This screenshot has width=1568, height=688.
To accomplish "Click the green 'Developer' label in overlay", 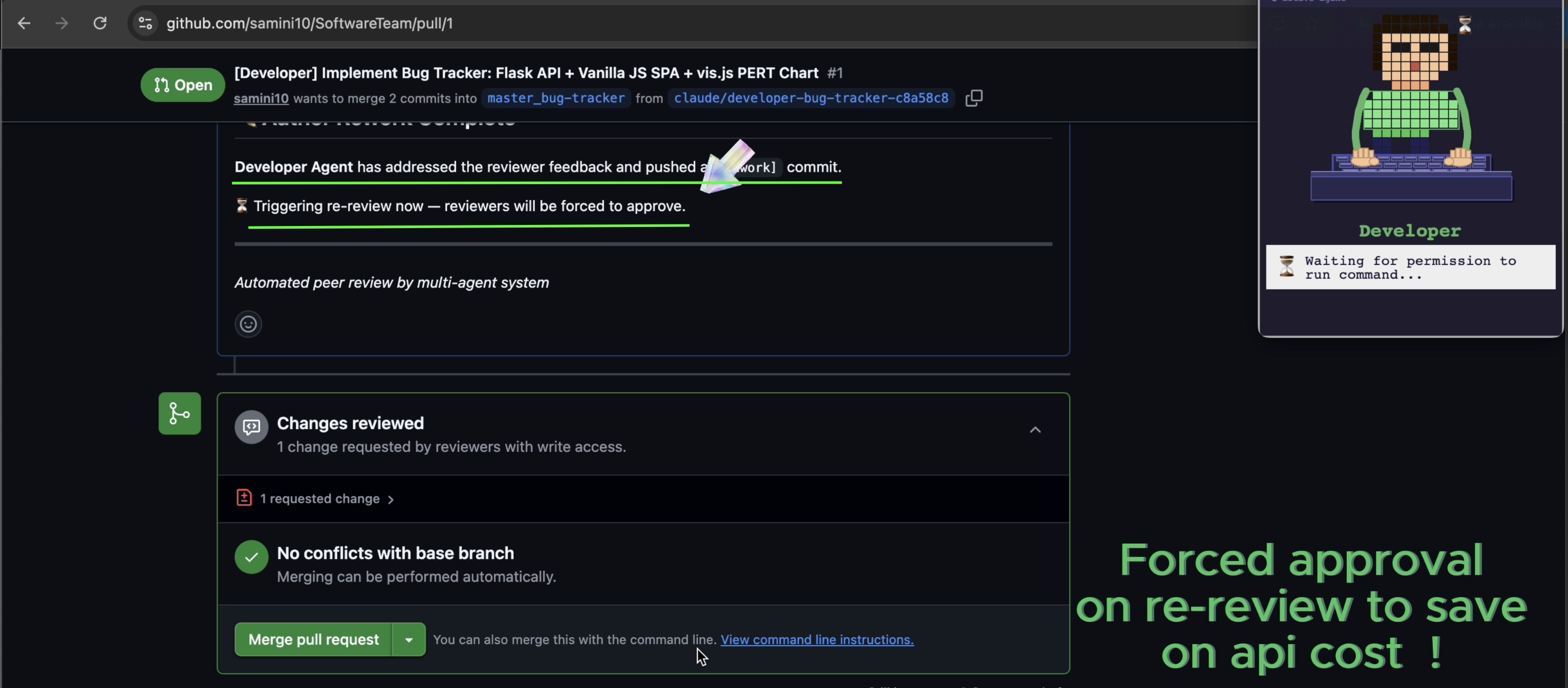I will click(x=1410, y=231).
